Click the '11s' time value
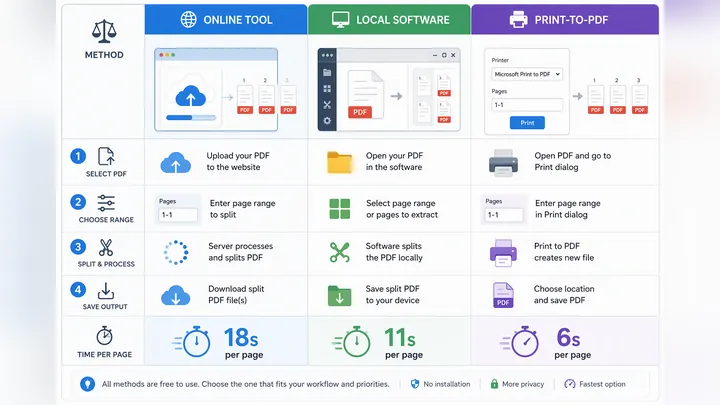 tap(399, 338)
